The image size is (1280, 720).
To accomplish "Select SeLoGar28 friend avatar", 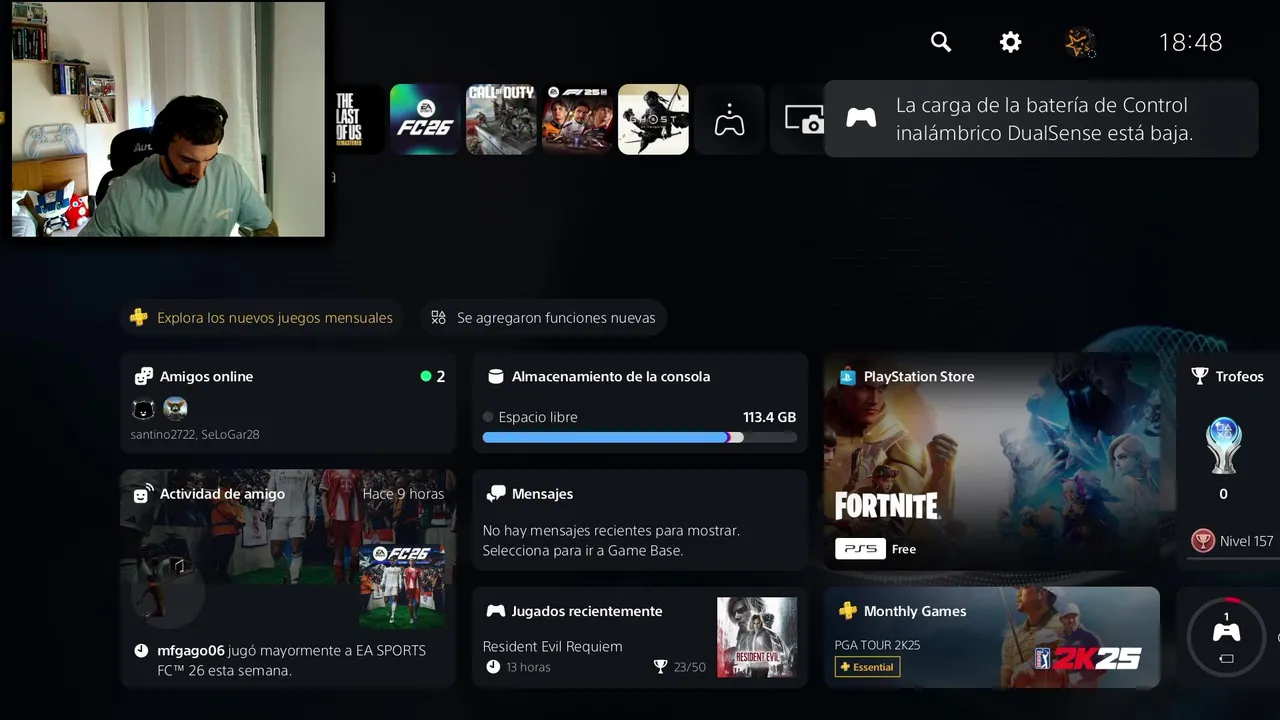I will click(175, 408).
